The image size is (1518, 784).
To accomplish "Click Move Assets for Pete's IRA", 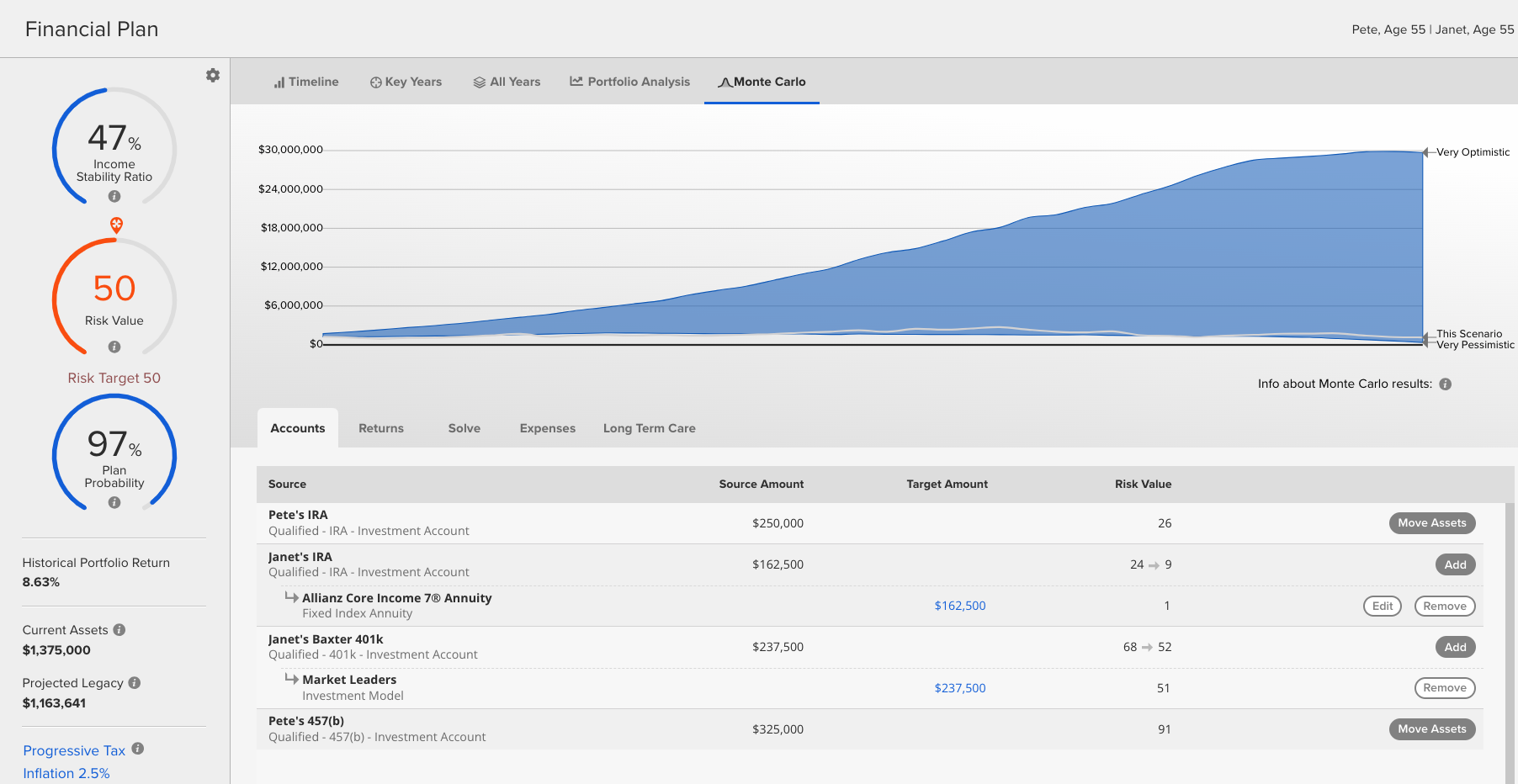I will pos(1432,523).
